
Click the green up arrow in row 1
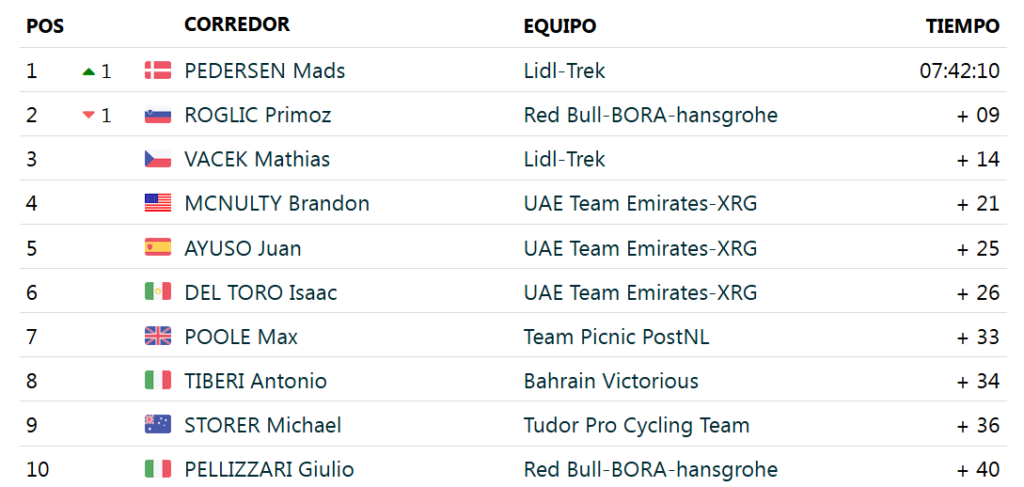tap(89, 71)
